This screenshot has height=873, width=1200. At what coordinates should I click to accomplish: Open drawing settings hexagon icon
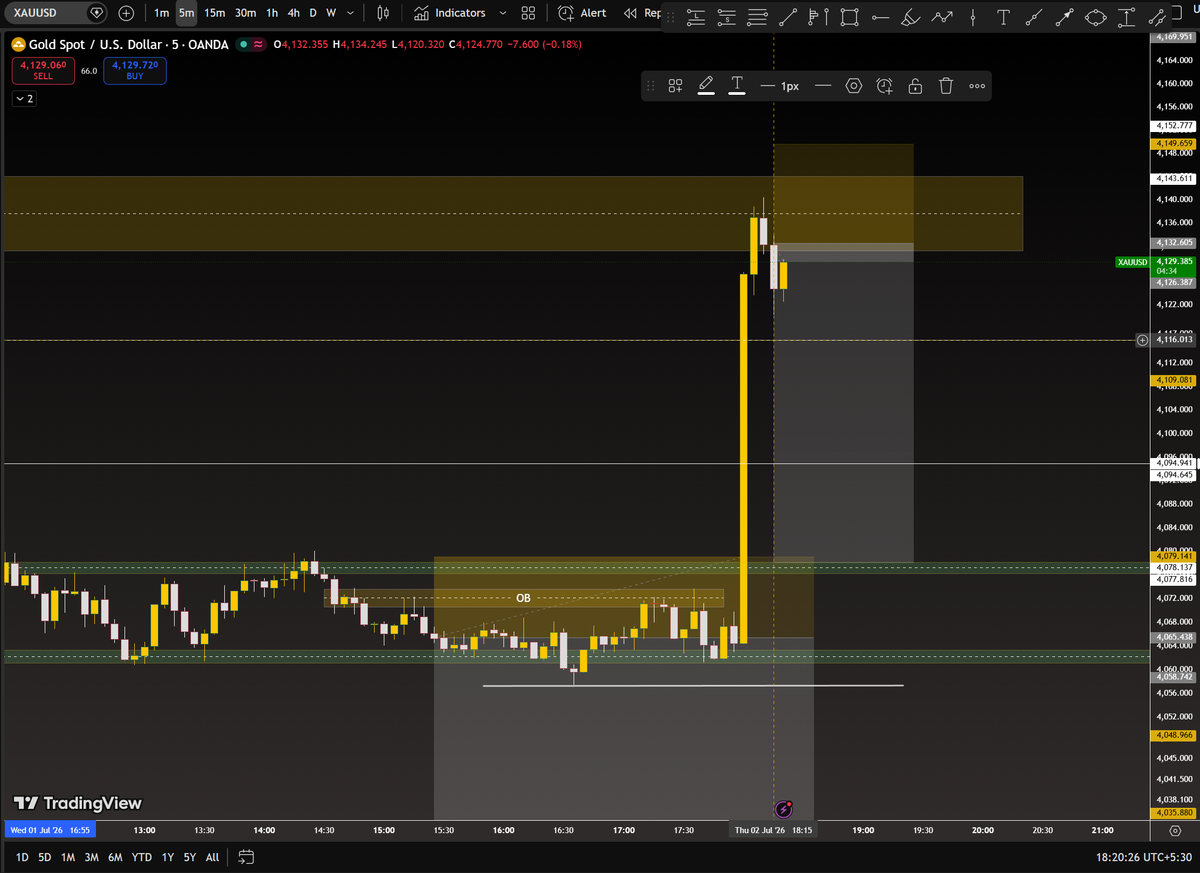pyautogui.click(x=854, y=86)
